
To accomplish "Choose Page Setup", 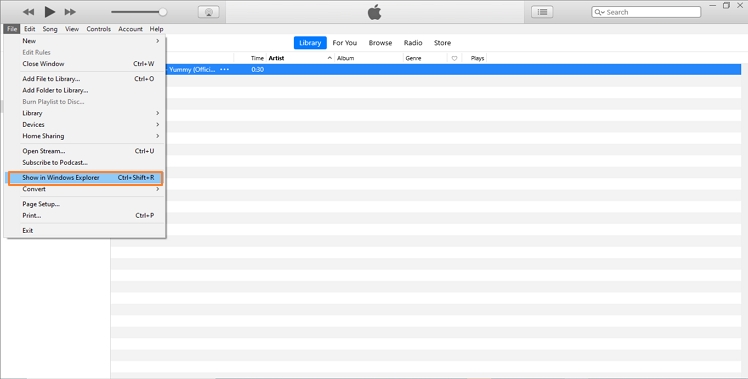I will click(x=85, y=204).
